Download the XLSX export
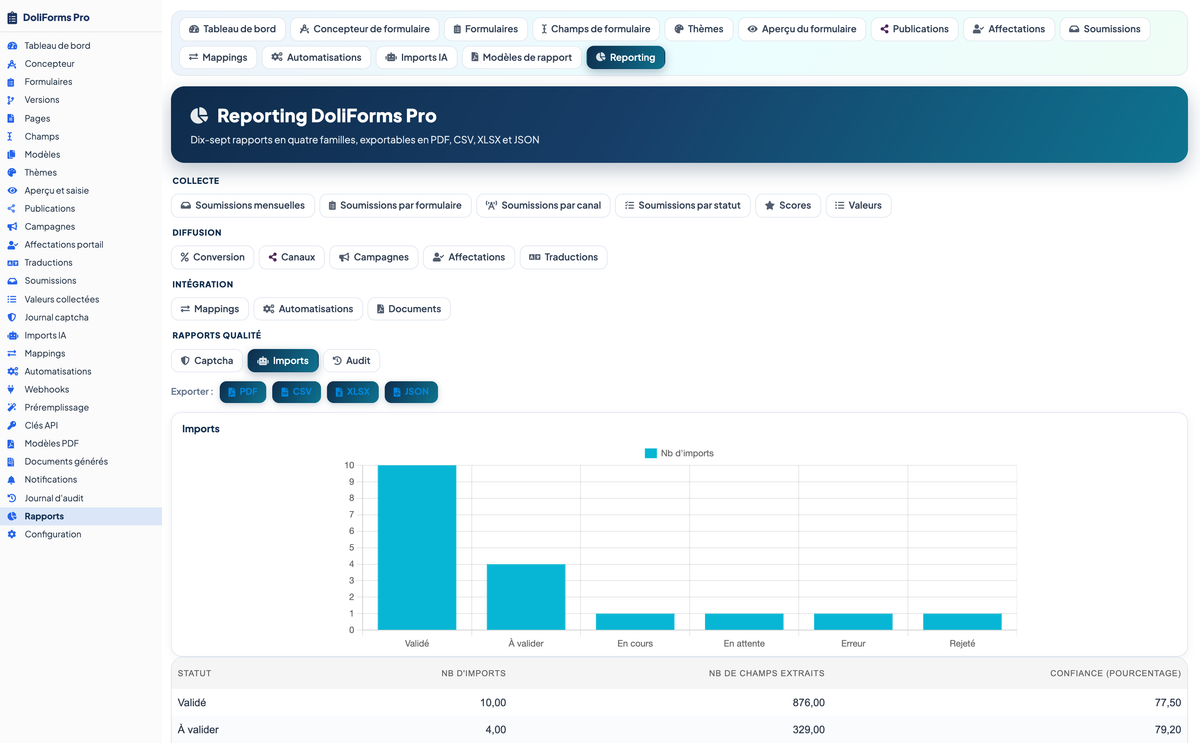Screen dimensions: 1200x743 pyautogui.click(x=353, y=392)
